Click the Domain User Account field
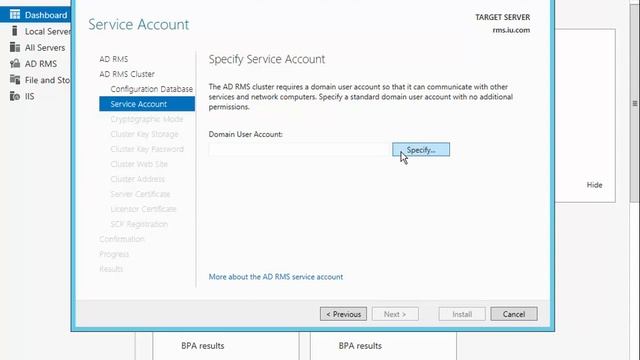Viewport: 640px width, 360px height. (x=299, y=149)
